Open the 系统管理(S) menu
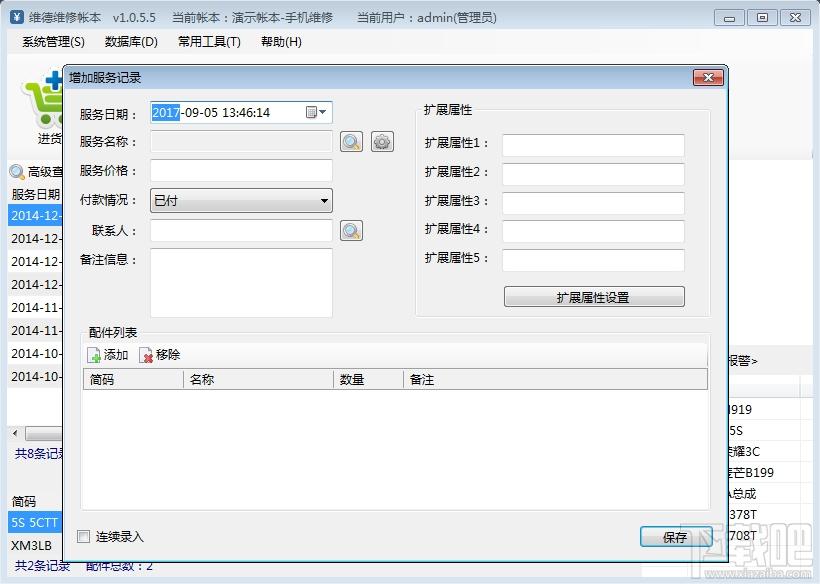The width and height of the screenshot is (820, 584). pos(53,42)
